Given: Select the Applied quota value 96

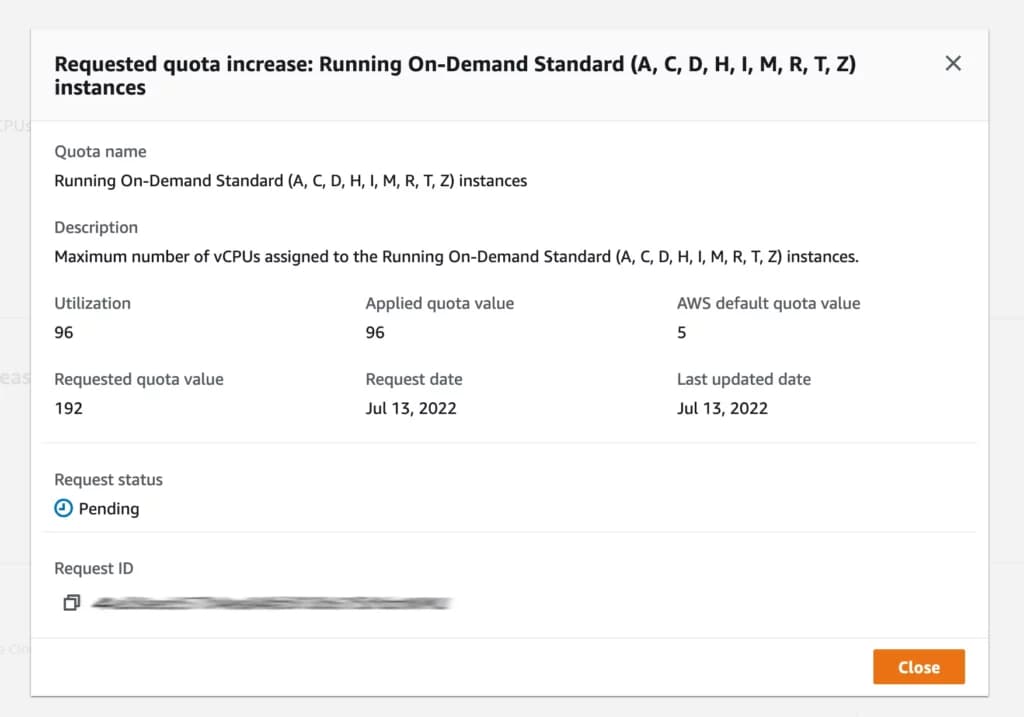Looking at the screenshot, I should pyautogui.click(x=376, y=332).
